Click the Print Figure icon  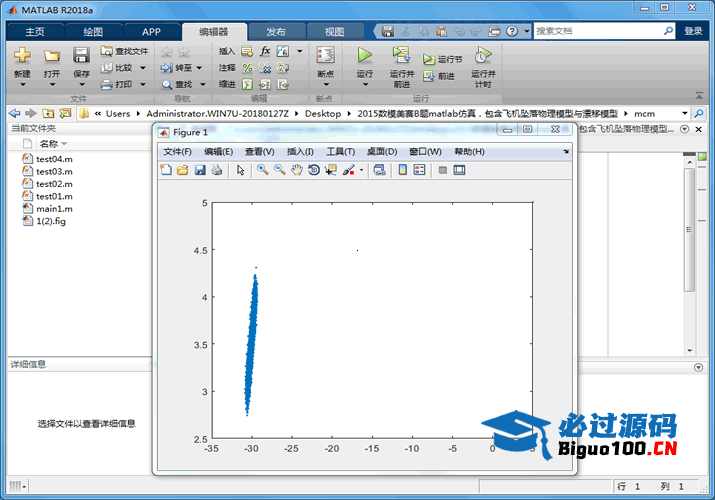[x=217, y=170]
